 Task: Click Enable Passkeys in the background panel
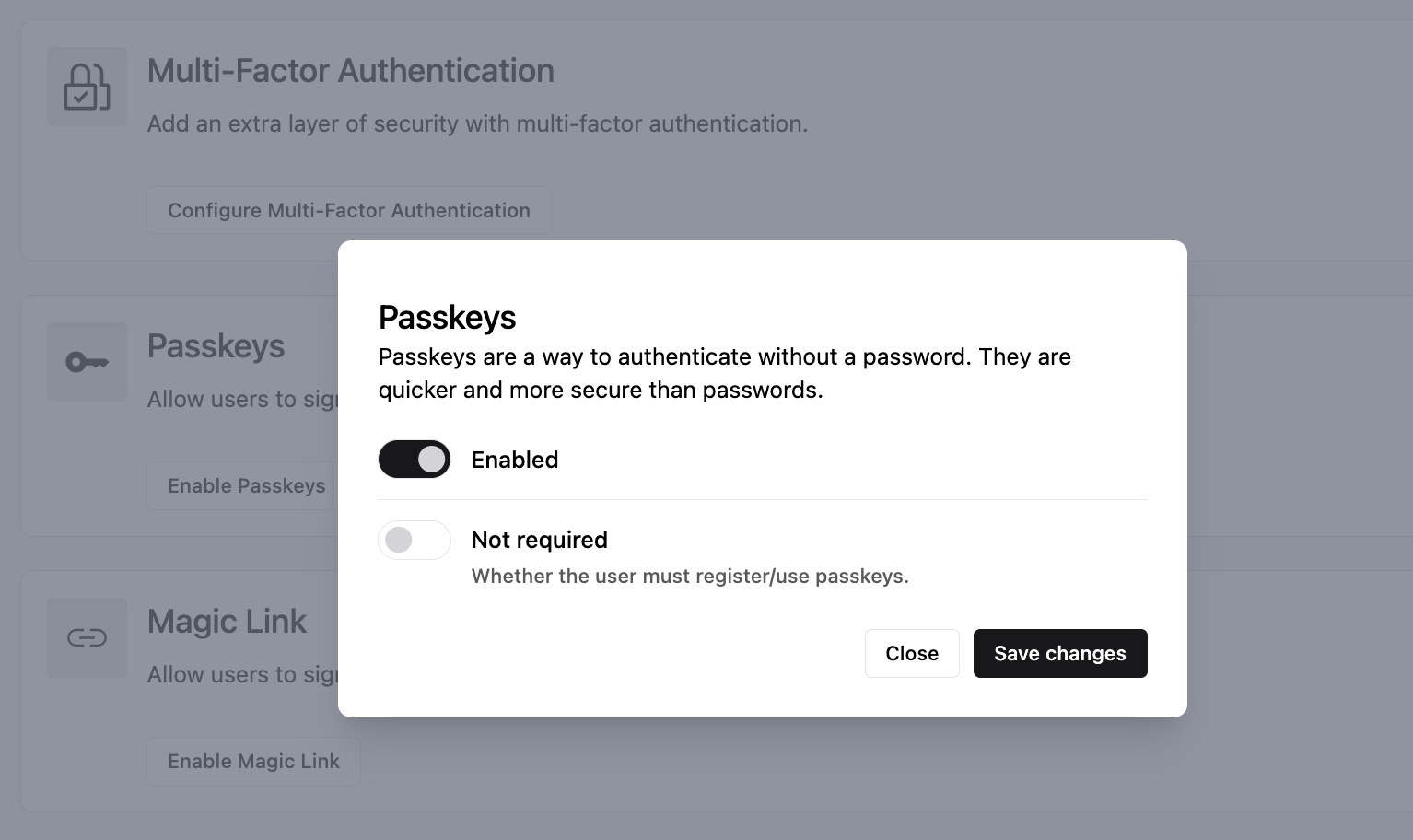coord(246,485)
